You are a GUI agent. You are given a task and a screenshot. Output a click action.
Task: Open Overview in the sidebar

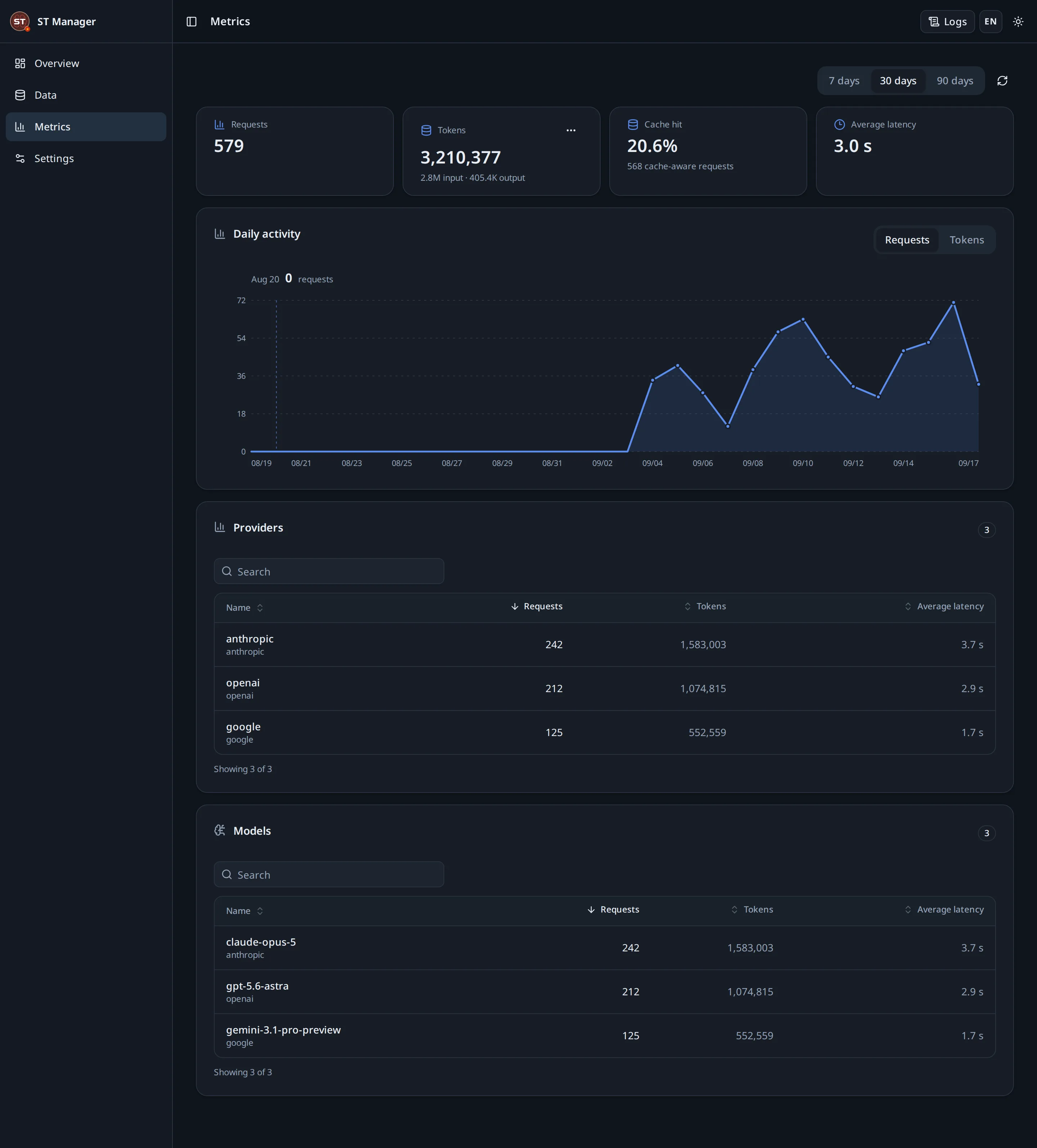86,63
